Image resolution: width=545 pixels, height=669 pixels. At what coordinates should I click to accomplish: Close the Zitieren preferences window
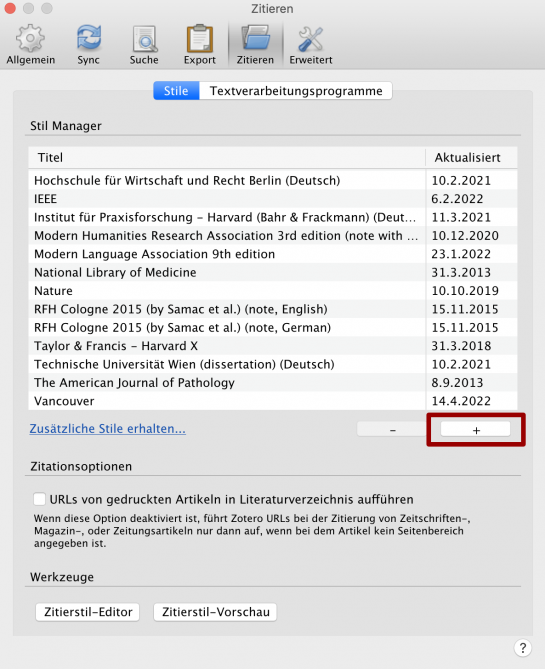(x=10, y=8)
